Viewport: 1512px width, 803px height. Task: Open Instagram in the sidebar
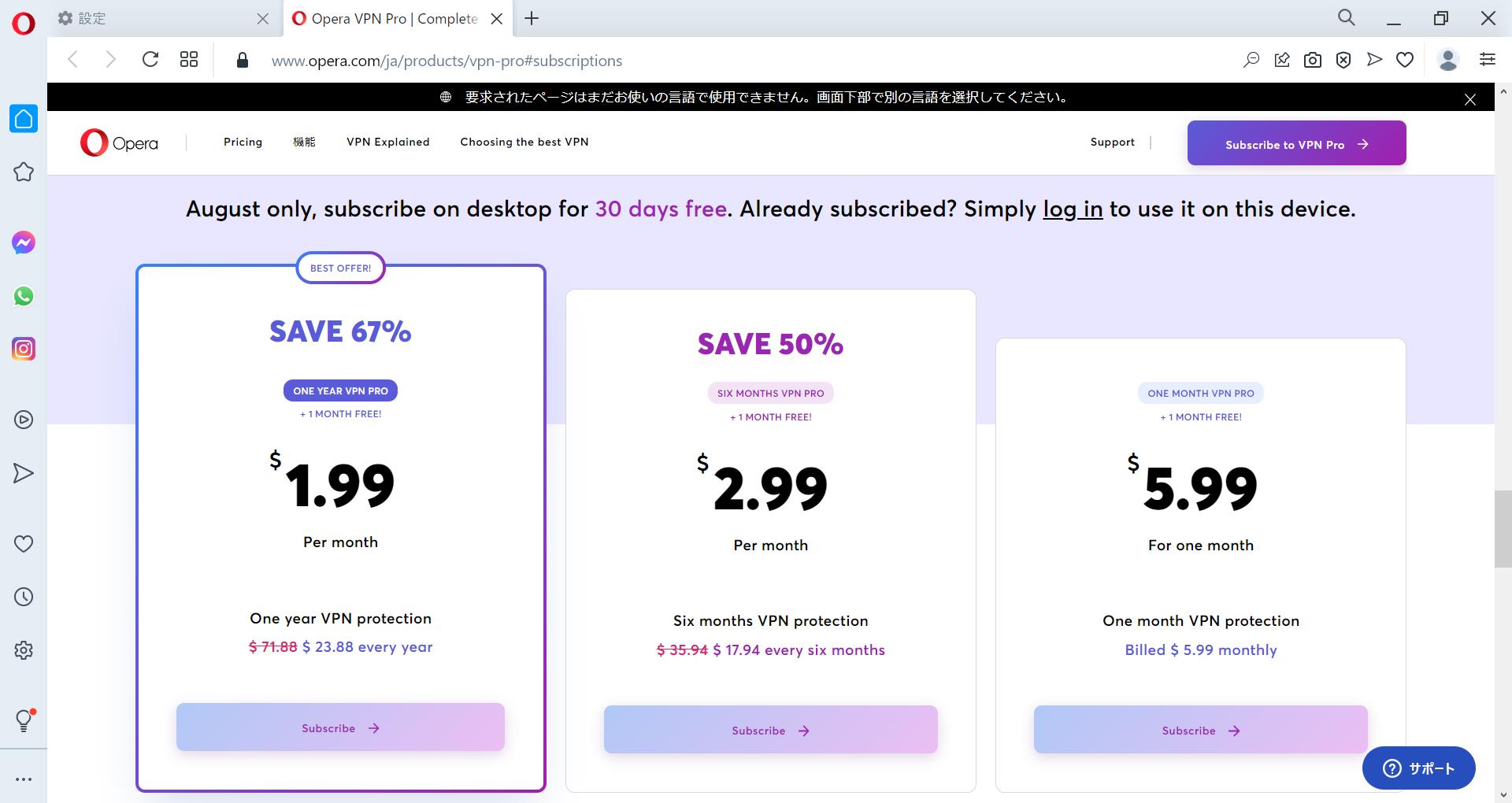(x=24, y=349)
